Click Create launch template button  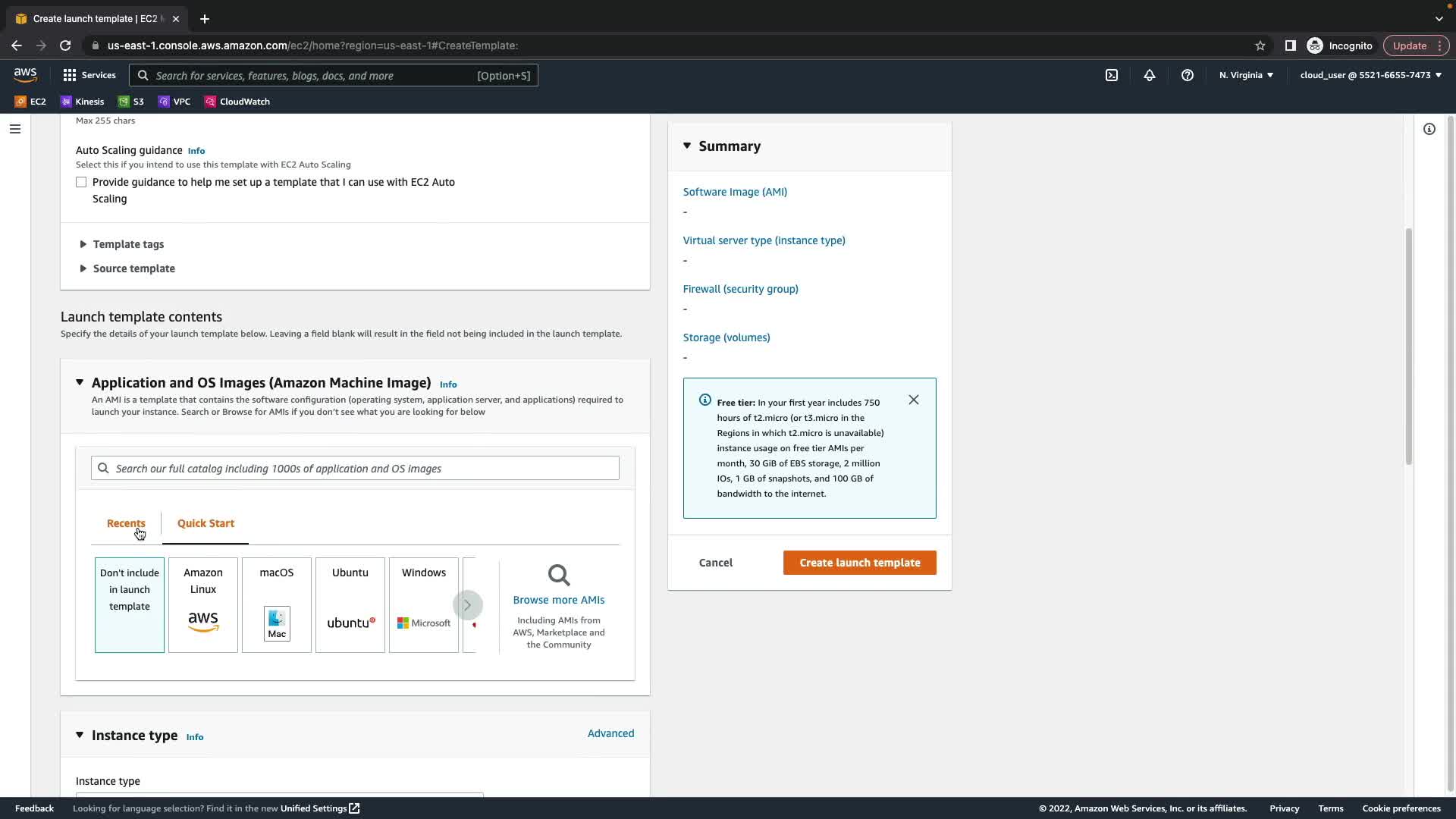click(859, 563)
